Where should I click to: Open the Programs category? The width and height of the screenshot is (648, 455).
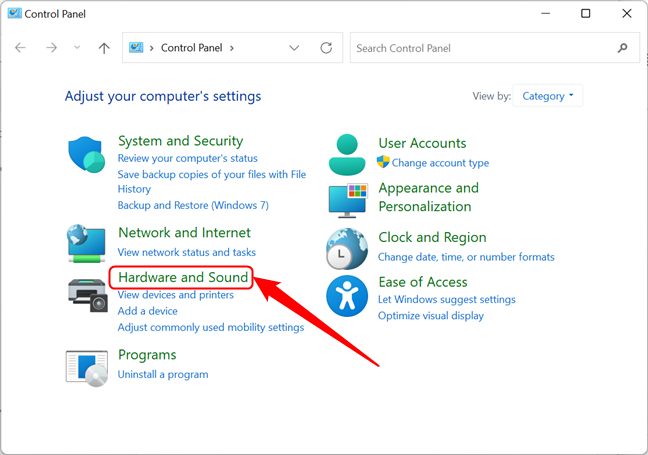(147, 355)
